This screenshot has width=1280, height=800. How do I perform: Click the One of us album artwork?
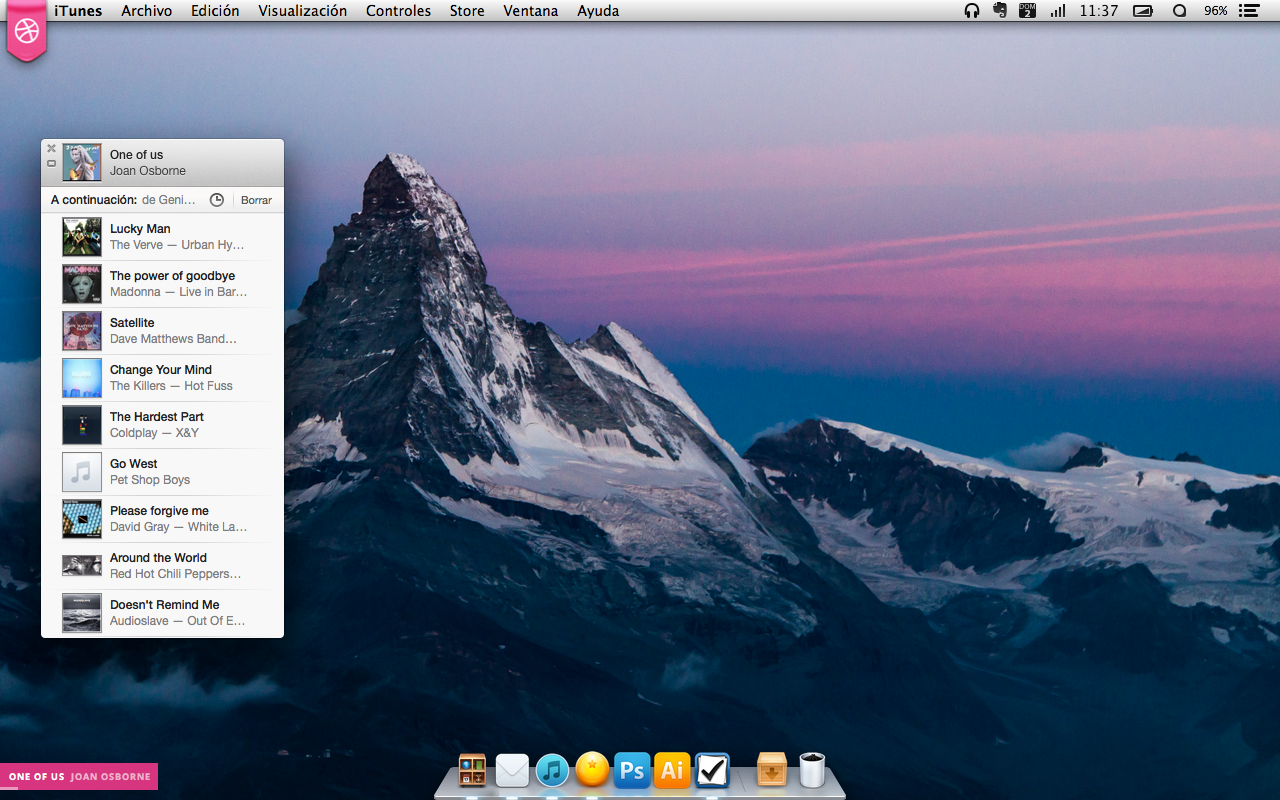pyautogui.click(x=82, y=162)
